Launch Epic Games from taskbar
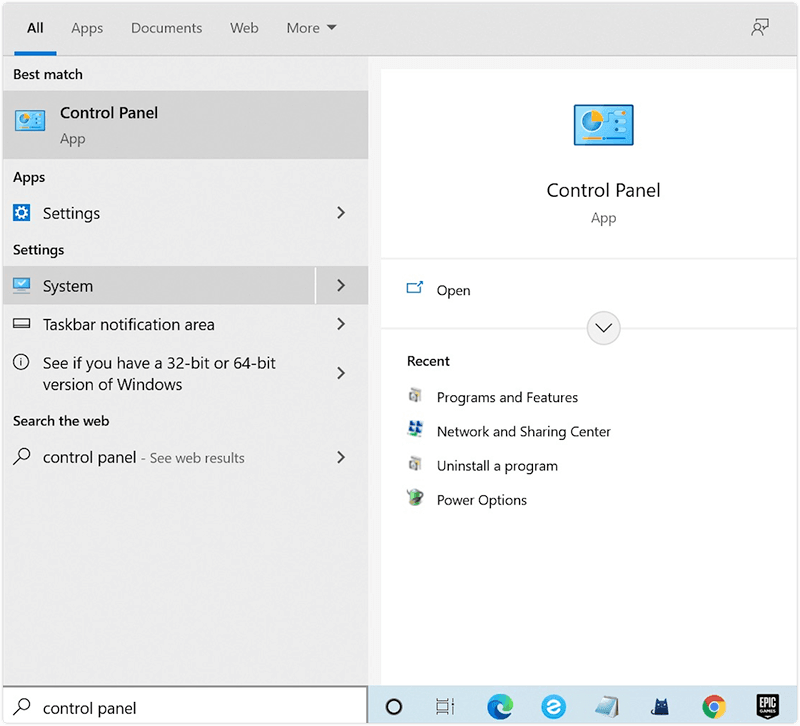 767,707
